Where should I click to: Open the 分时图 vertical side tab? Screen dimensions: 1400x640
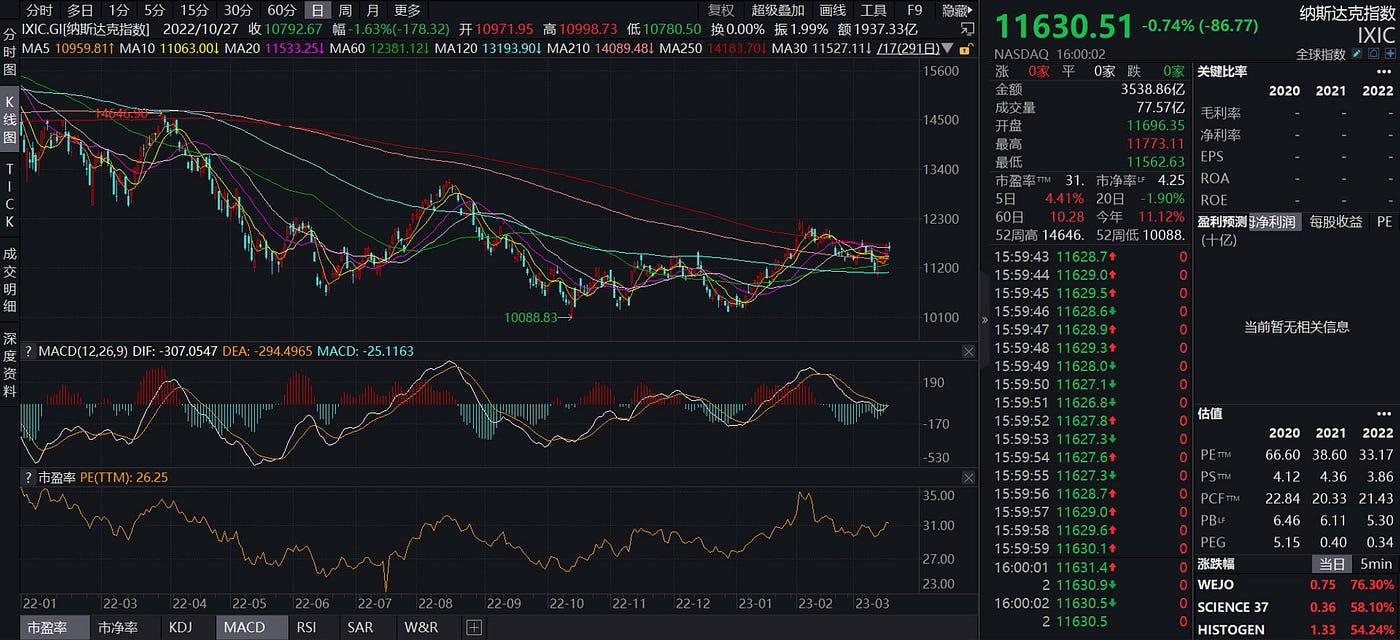pyautogui.click(x=10, y=52)
